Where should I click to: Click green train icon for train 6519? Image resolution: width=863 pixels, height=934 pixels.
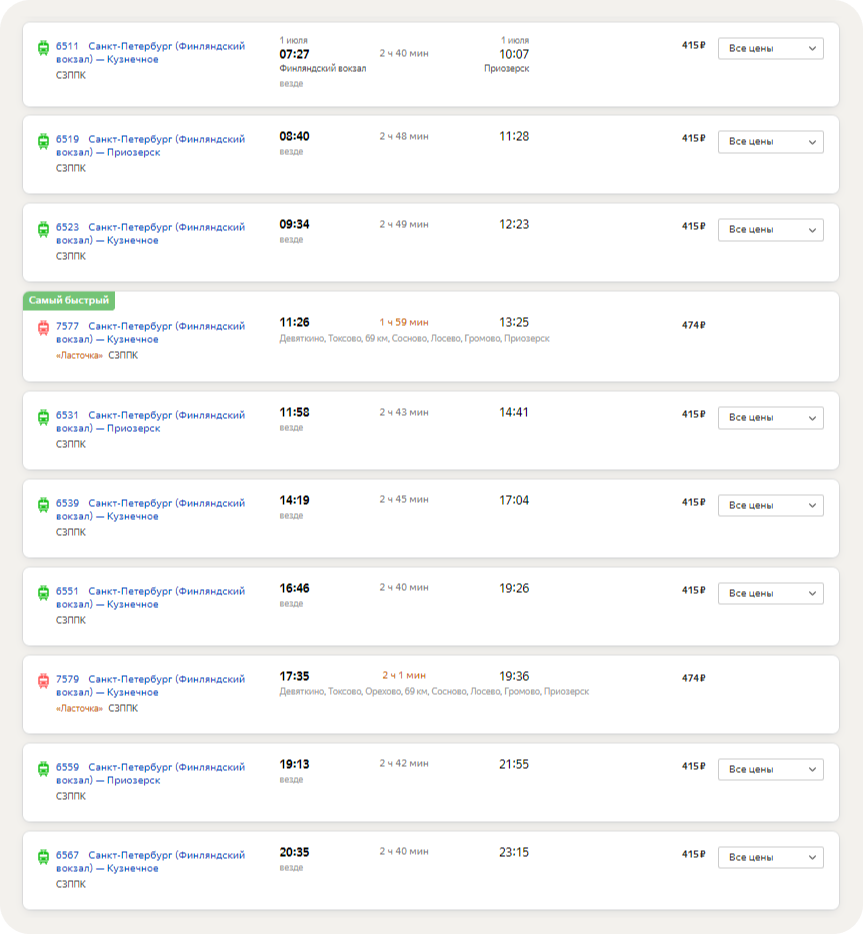point(43,140)
